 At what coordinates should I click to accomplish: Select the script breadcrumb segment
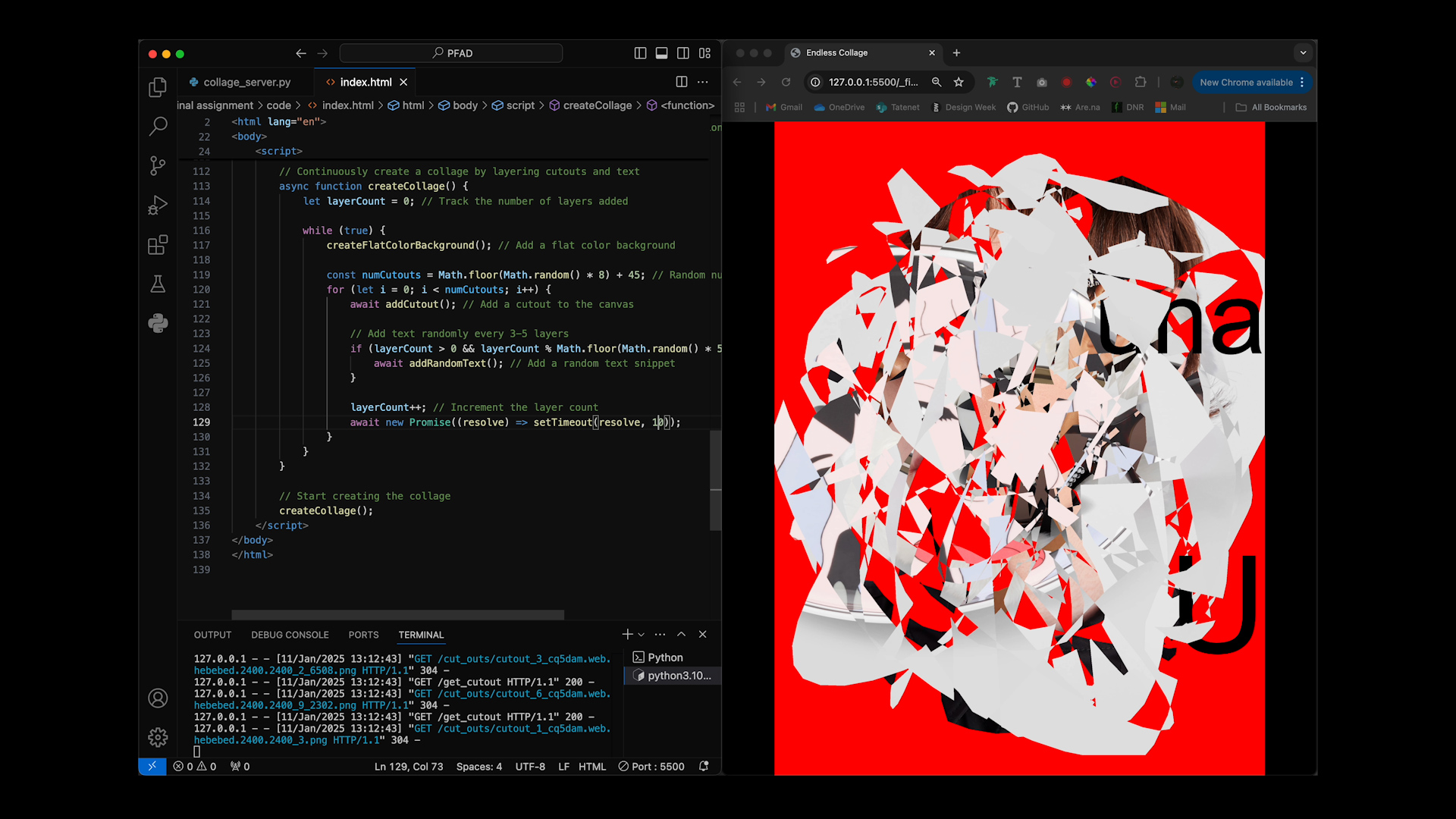point(513,105)
